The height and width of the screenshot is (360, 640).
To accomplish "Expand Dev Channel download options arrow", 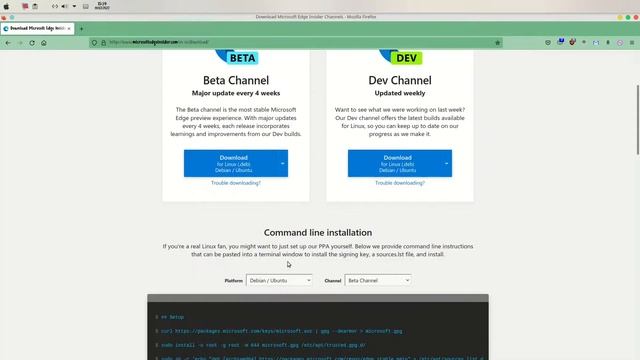I will [x=447, y=163].
